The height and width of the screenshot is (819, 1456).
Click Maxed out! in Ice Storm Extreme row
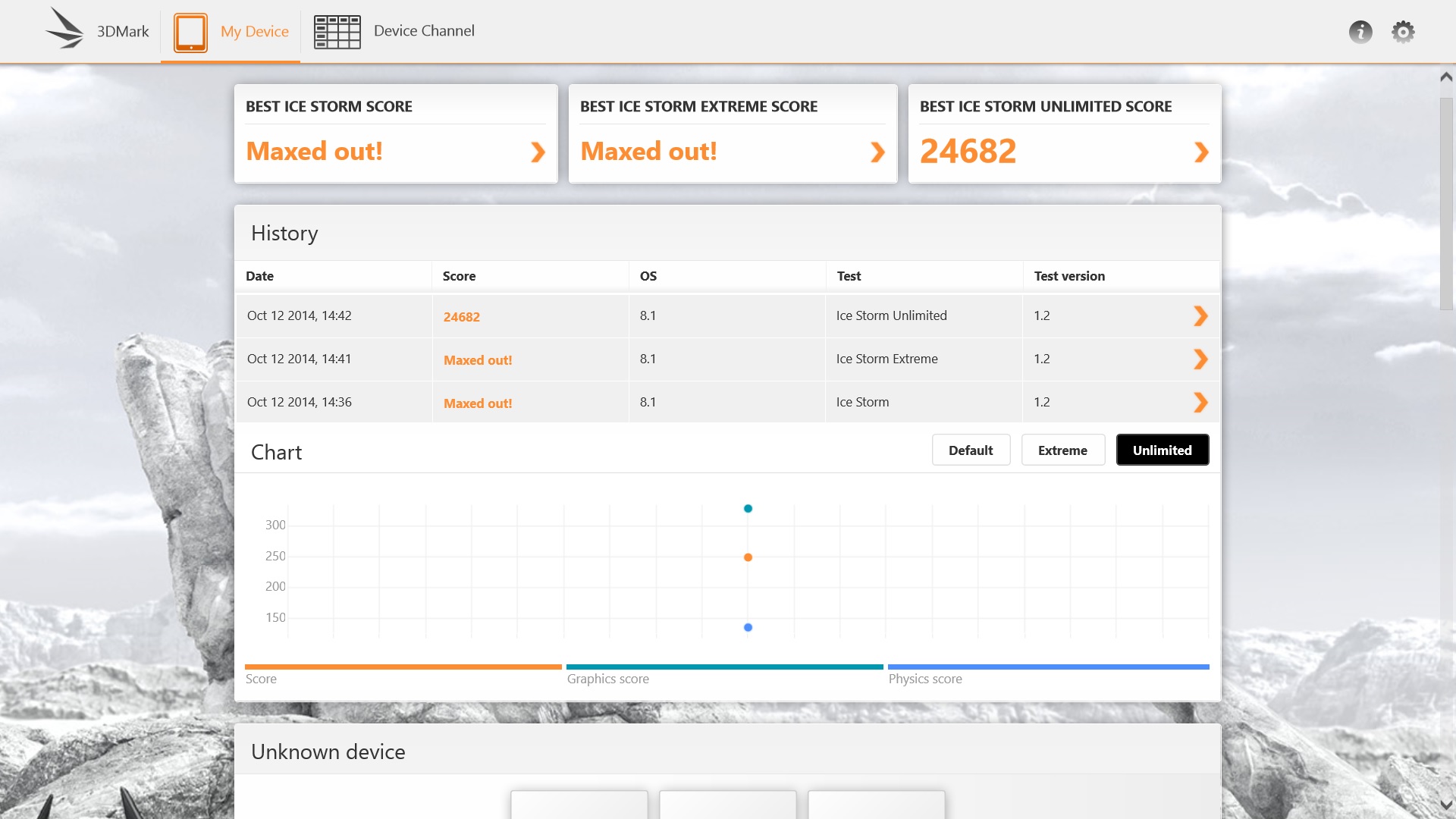pos(478,360)
